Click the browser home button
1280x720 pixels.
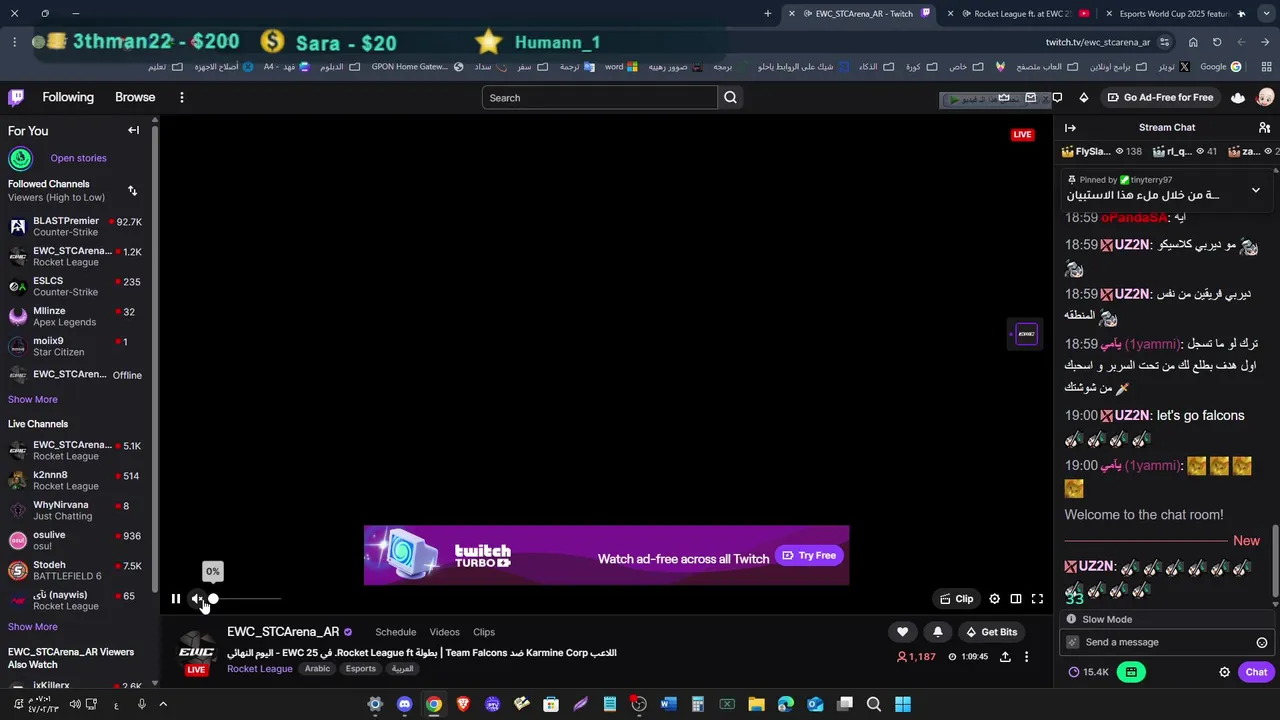pos(1193,42)
